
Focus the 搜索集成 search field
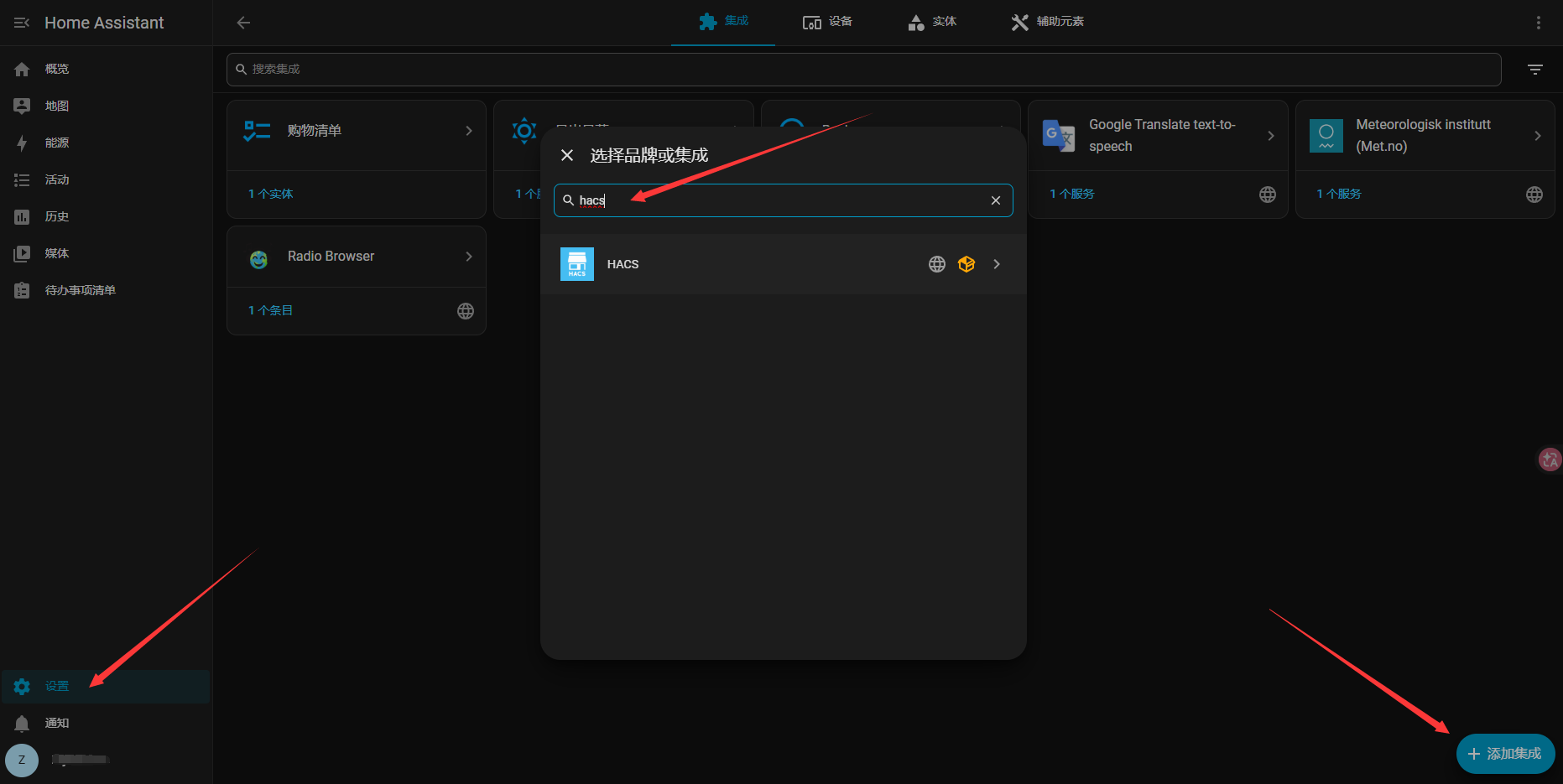click(863, 69)
